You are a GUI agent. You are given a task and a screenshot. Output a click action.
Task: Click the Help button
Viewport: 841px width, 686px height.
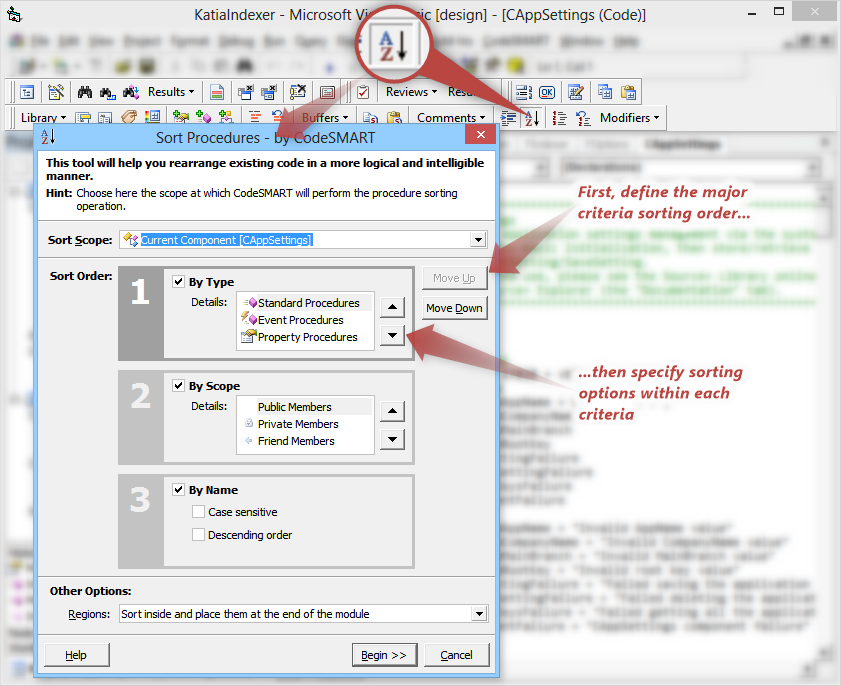pos(76,655)
